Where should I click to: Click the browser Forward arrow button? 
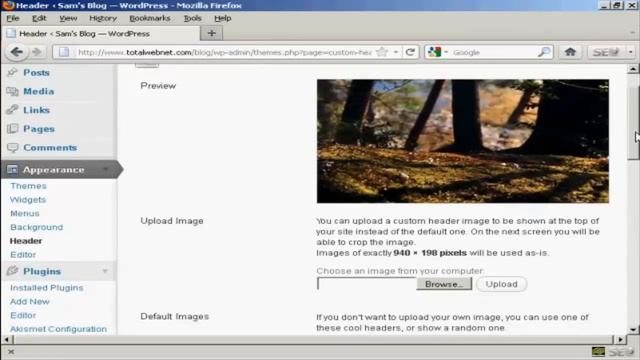tap(37, 52)
